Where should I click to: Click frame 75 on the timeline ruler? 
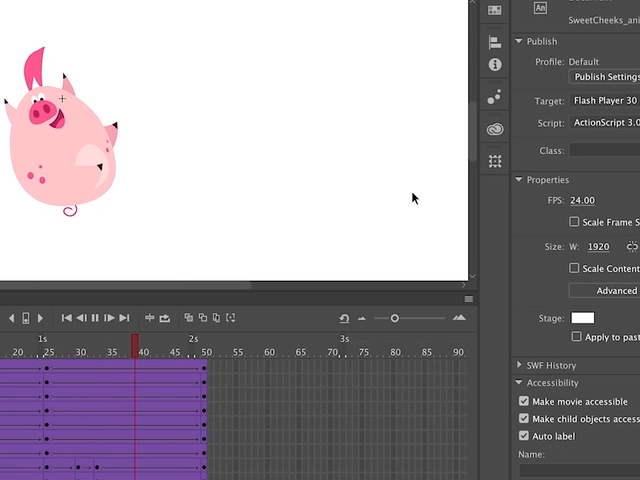(363, 352)
